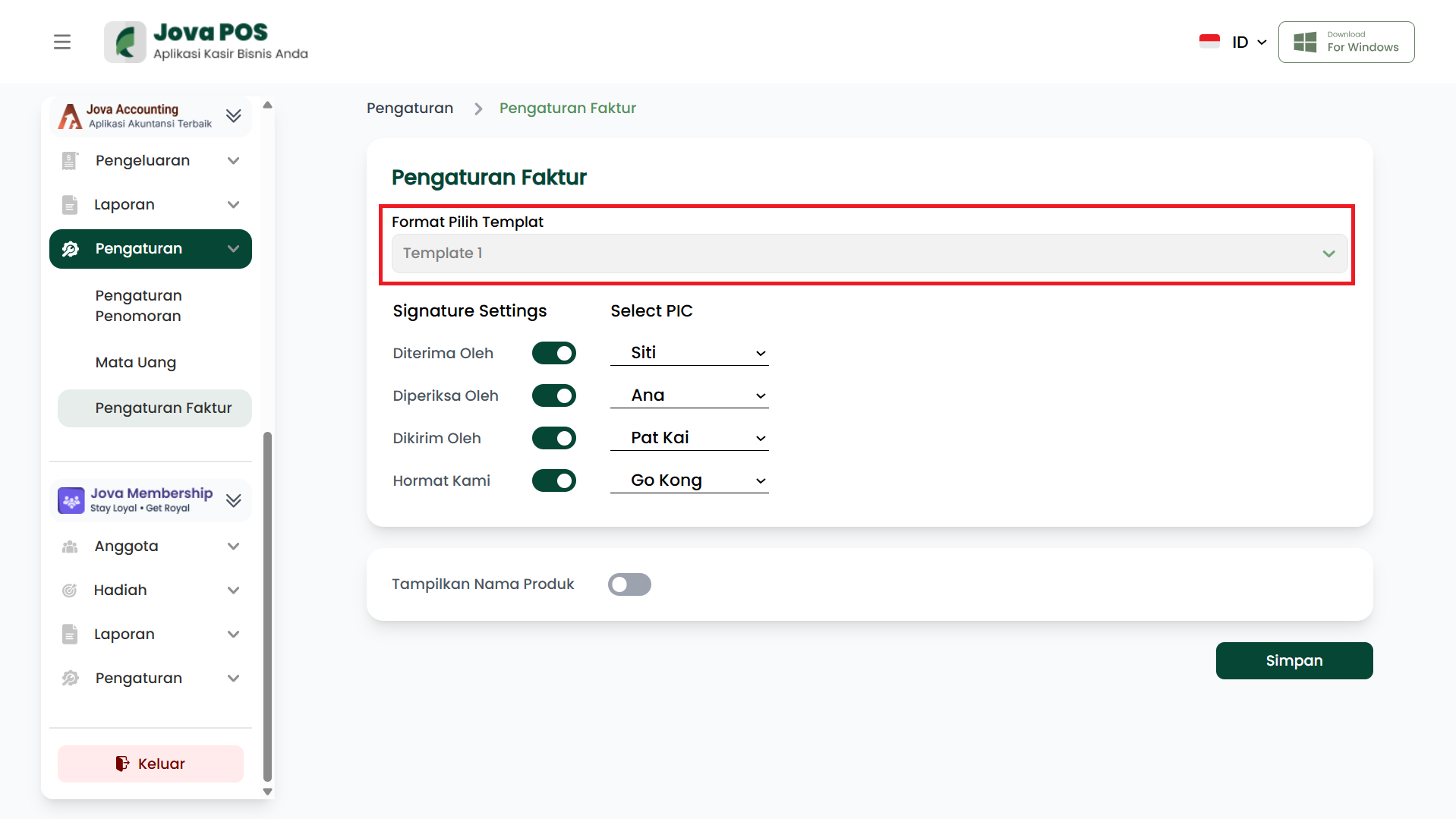Go to Pengaturan breadcrumb link
This screenshot has height=819, width=1456.
410,109
